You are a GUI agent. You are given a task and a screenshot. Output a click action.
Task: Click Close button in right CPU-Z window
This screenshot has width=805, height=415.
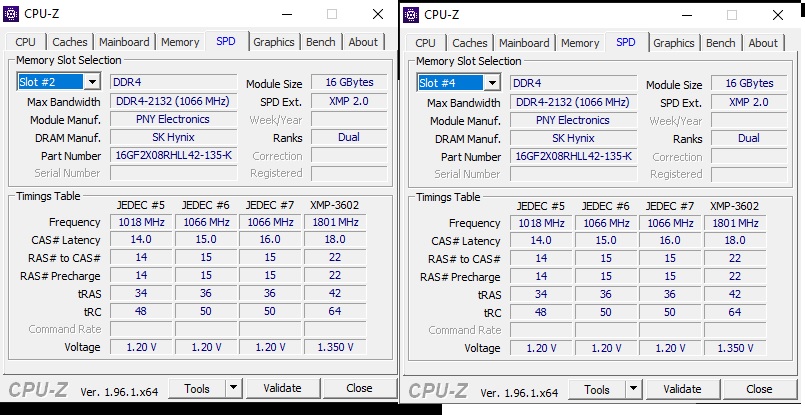(x=759, y=389)
